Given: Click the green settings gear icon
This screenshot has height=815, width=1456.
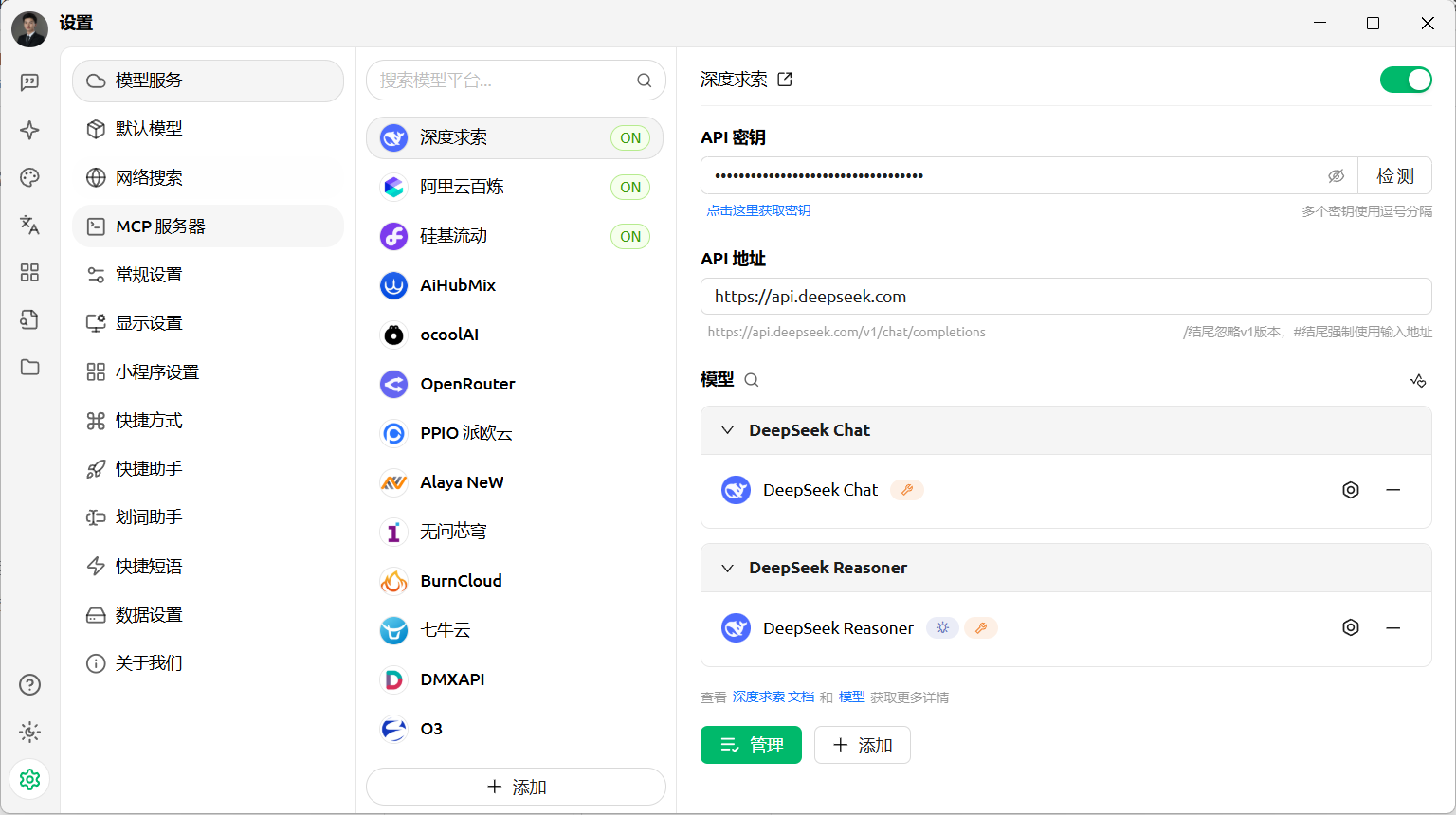Looking at the screenshot, I should (x=29, y=779).
